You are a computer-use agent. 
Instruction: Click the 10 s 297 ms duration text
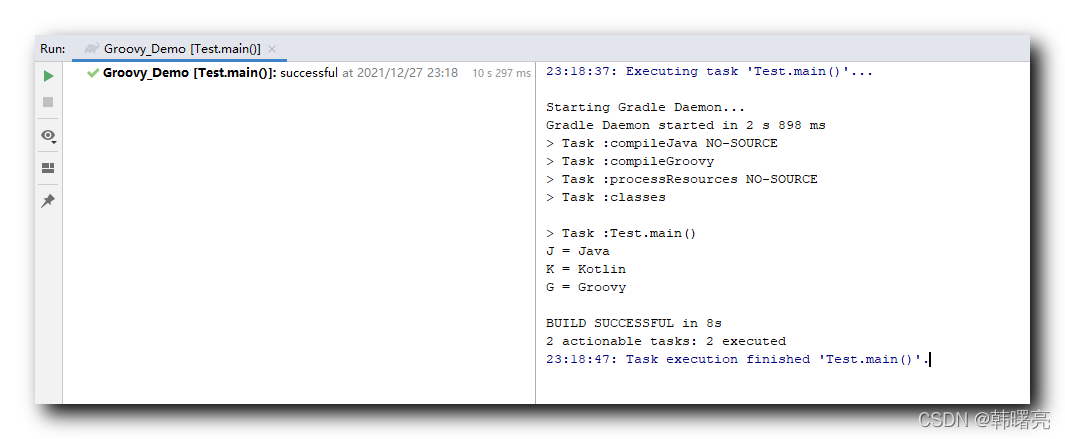click(x=501, y=73)
